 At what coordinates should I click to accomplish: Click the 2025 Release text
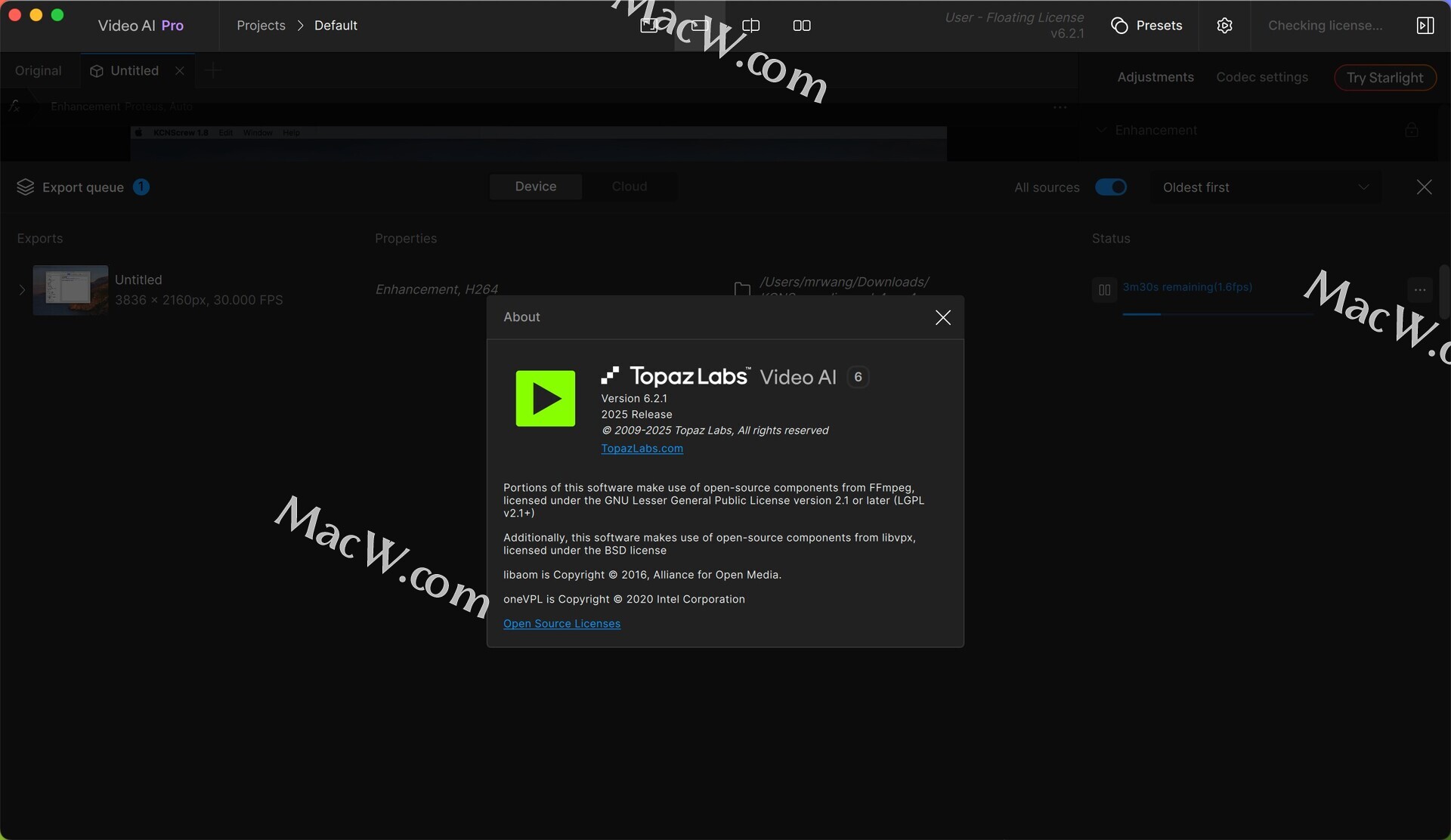(x=636, y=415)
